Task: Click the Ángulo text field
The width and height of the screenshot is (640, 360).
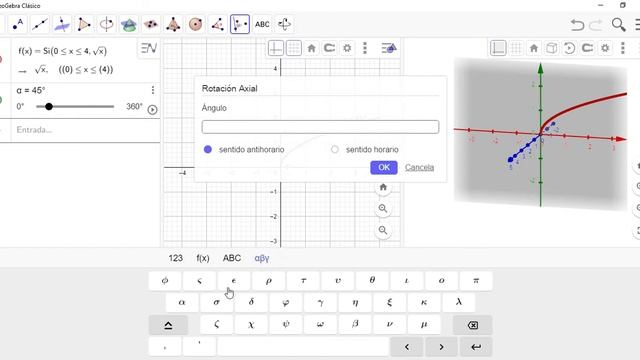Action: 320,127
